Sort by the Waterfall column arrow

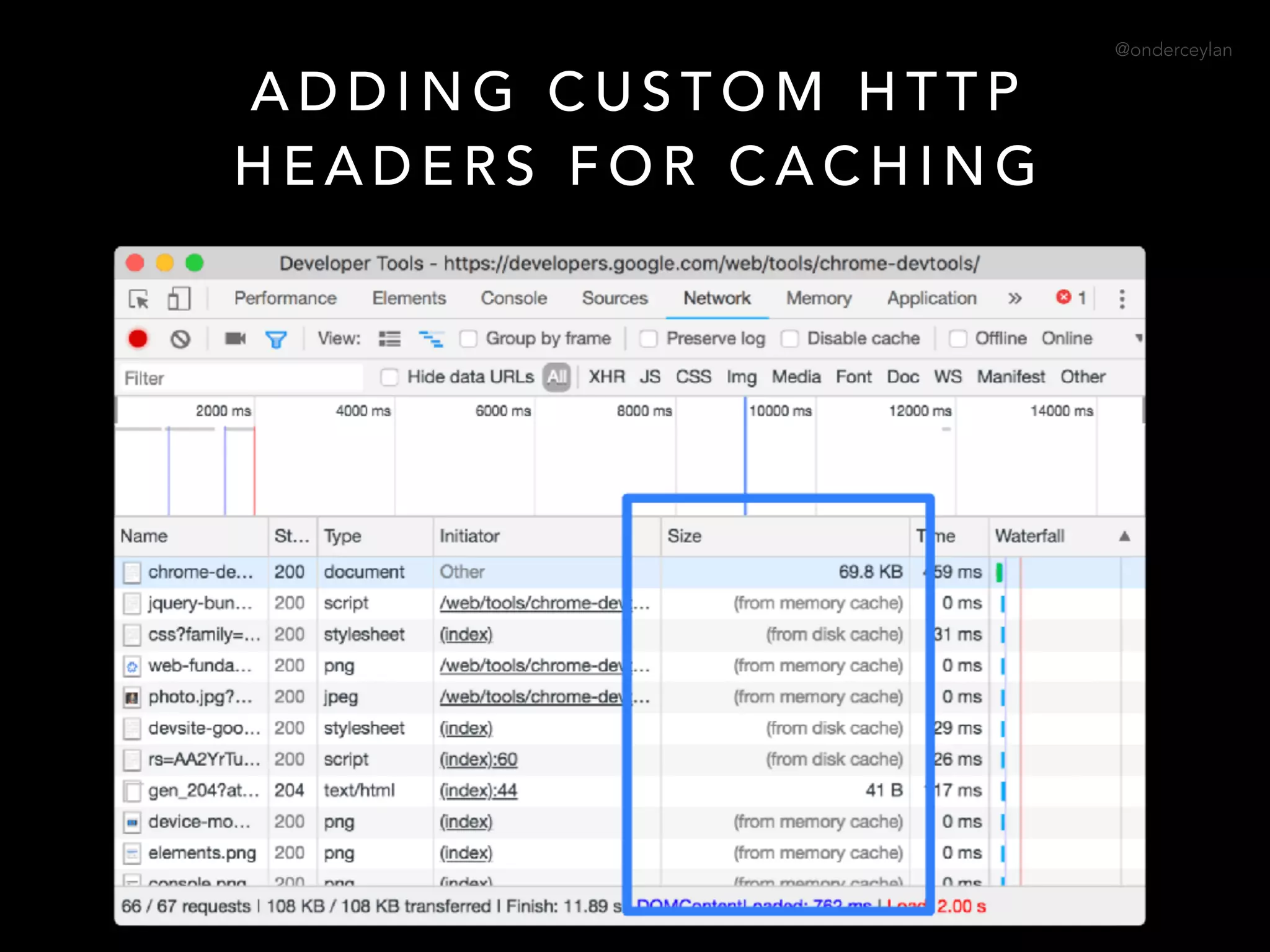coord(1124,536)
